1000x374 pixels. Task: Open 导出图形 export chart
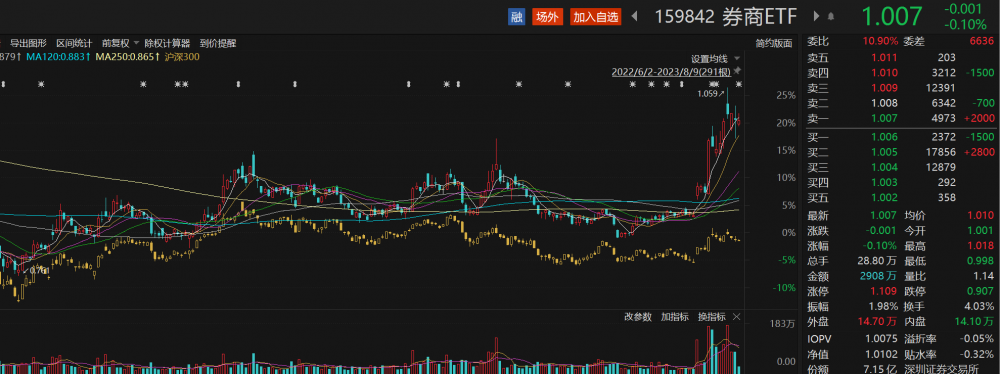pyautogui.click(x=28, y=43)
